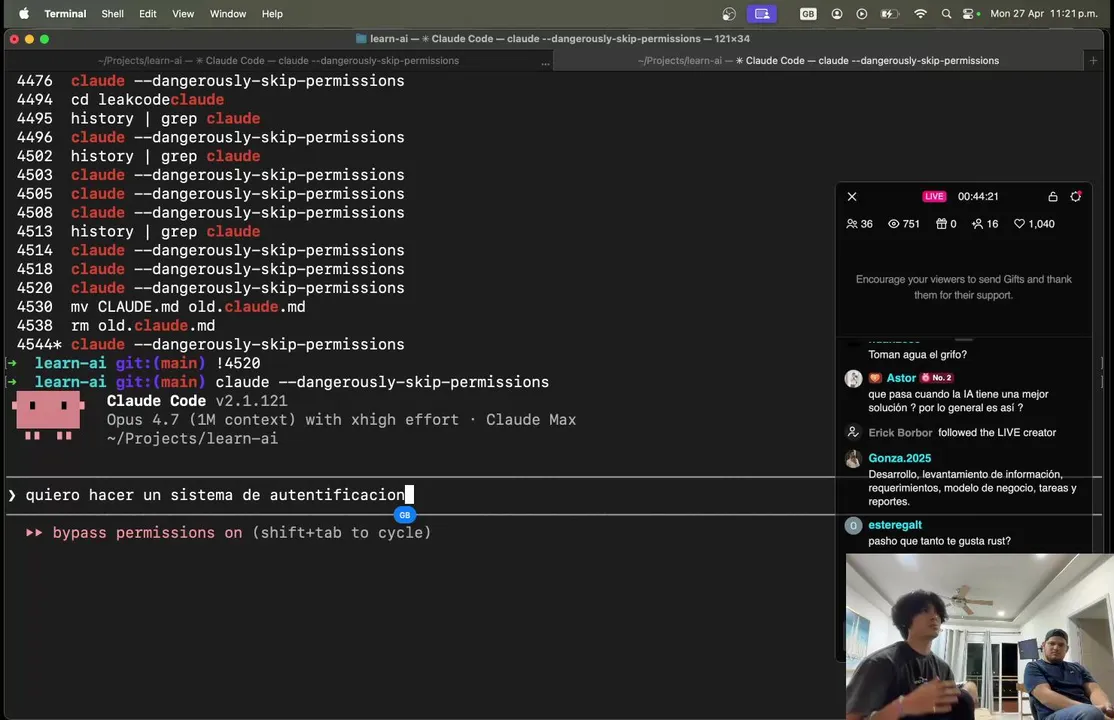Click the purple screen sharing menu bar icon
The height and width of the screenshot is (720, 1114).
coord(762,14)
